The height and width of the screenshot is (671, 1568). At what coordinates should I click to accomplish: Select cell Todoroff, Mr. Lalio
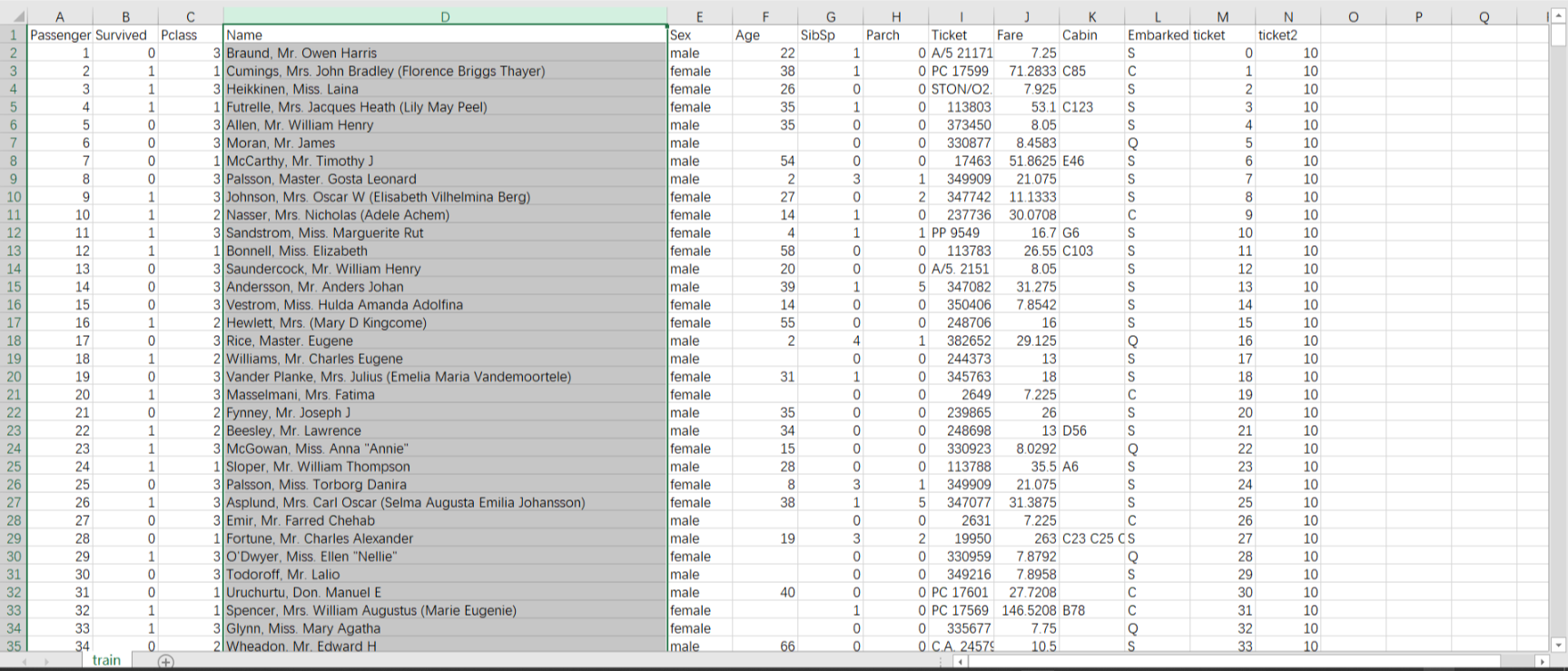[x=445, y=574]
